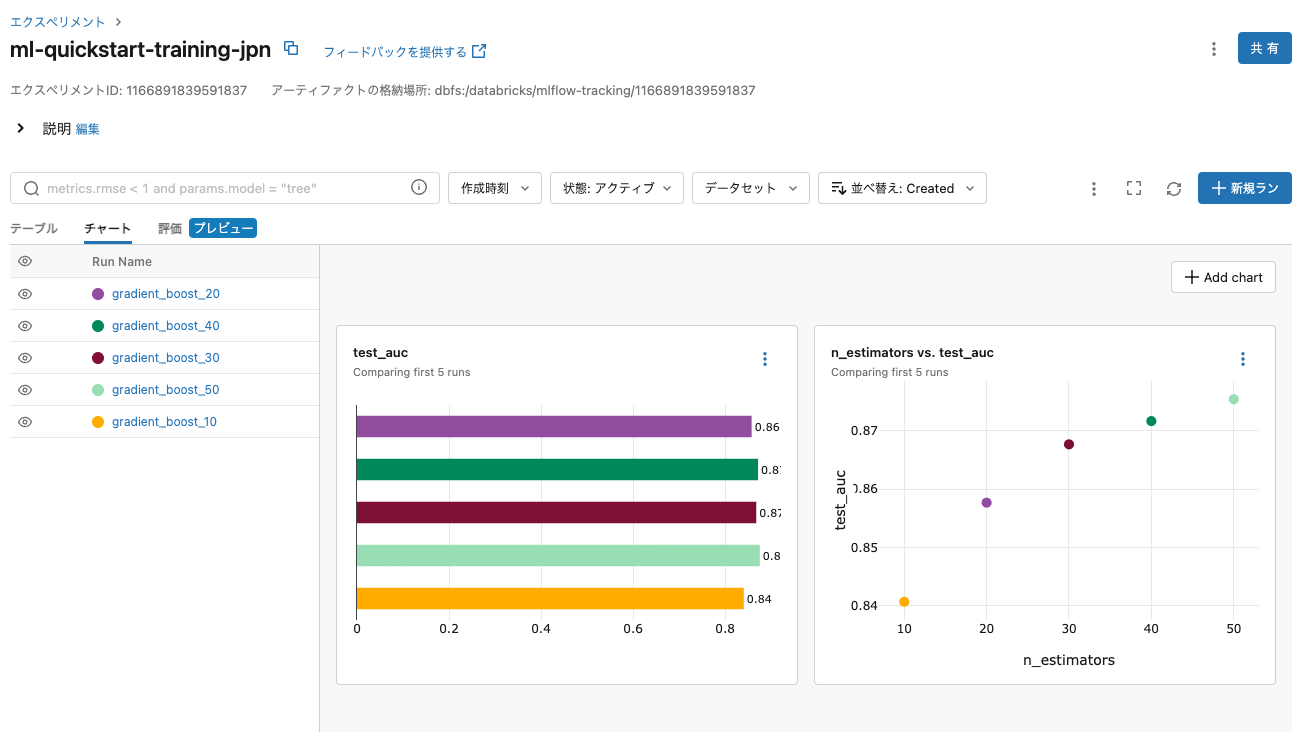Viewport: 1302px width, 732px height.
Task: Open the kebab menu next to 共有 button
Action: coord(1213,49)
